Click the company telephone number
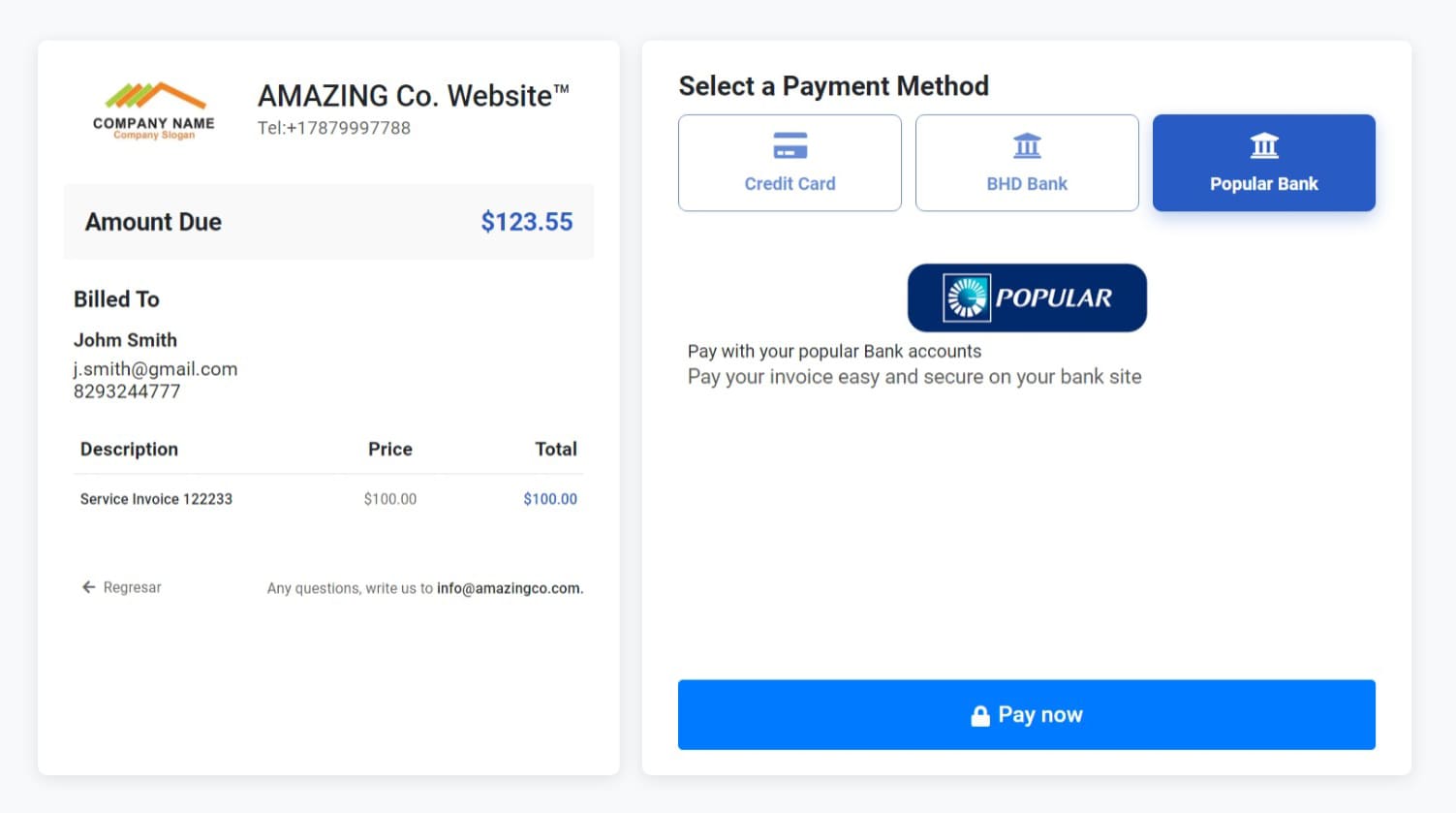This screenshot has width=1456, height=813. (x=334, y=128)
